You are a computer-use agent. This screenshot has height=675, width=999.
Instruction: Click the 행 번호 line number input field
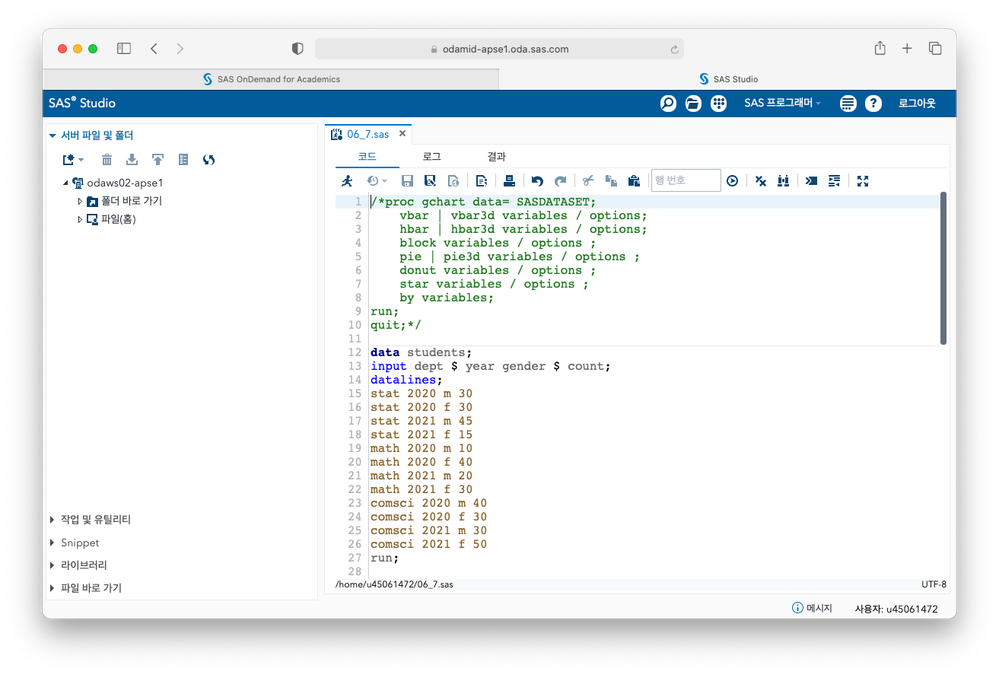tap(686, 181)
